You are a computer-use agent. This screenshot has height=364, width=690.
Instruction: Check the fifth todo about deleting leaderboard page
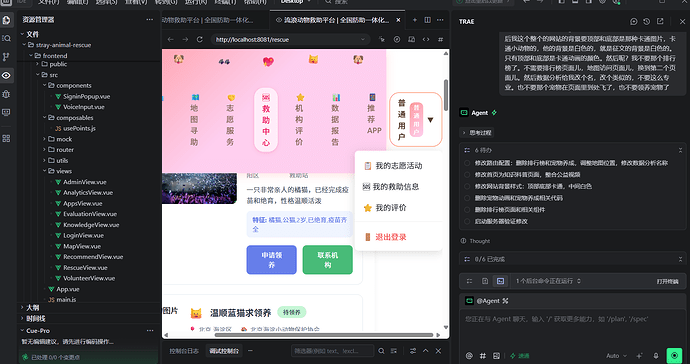pyautogui.click(x=467, y=210)
